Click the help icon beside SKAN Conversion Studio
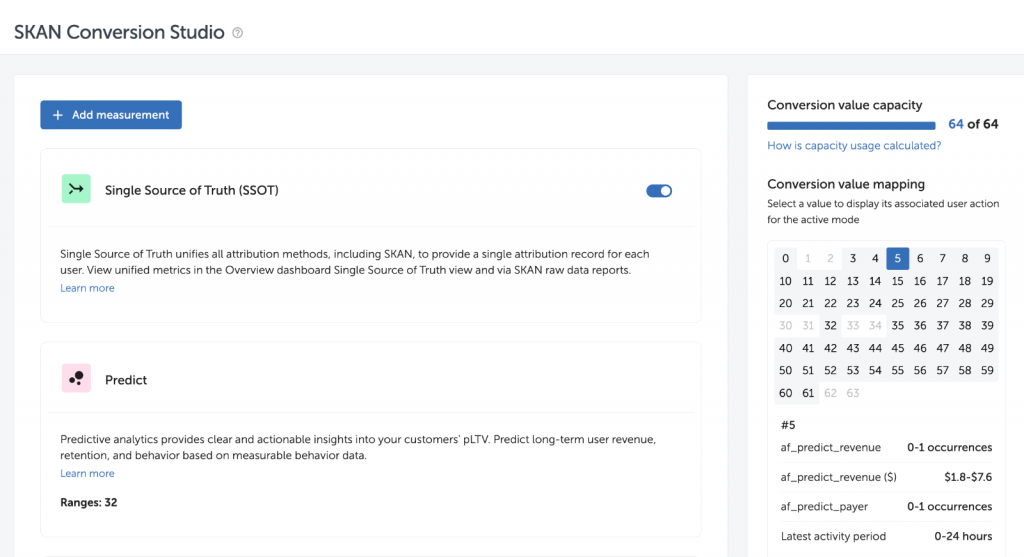 click(238, 33)
